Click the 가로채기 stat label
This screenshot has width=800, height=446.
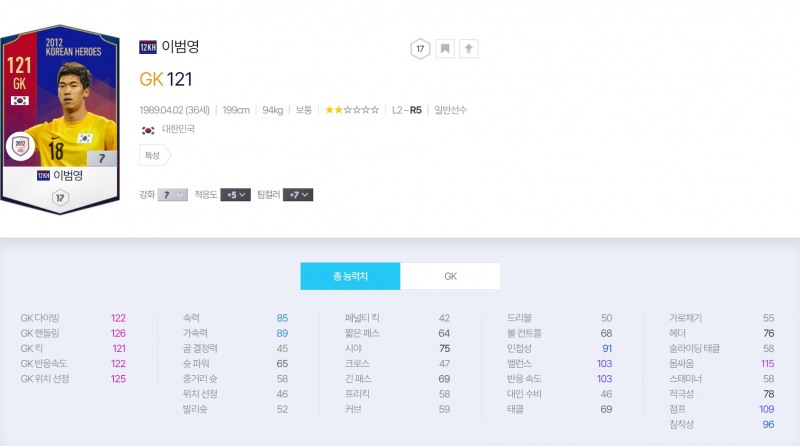(x=686, y=318)
